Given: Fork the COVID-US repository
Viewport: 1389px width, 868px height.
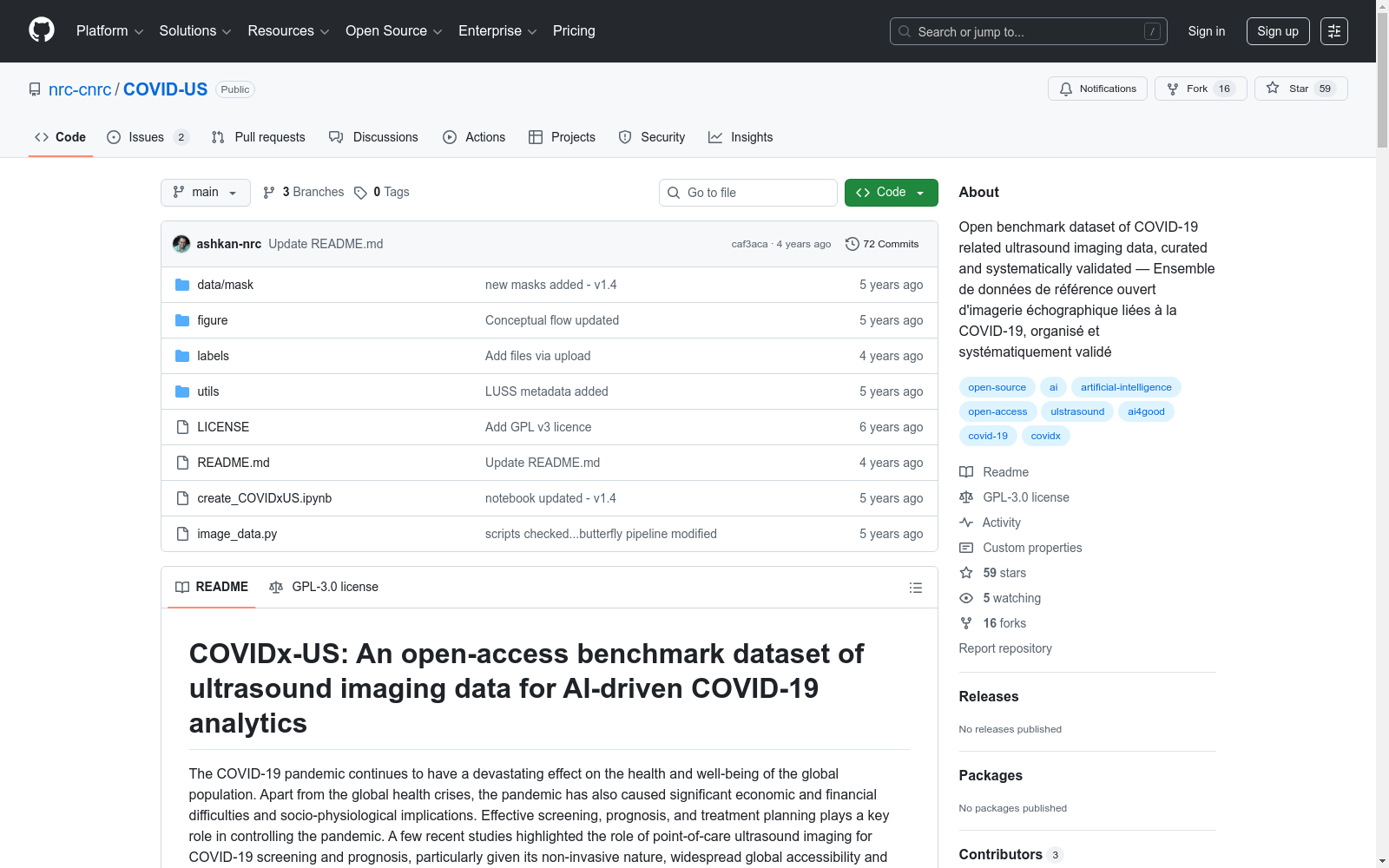Looking at the screenshot, I should click(x=1201, y=89).
